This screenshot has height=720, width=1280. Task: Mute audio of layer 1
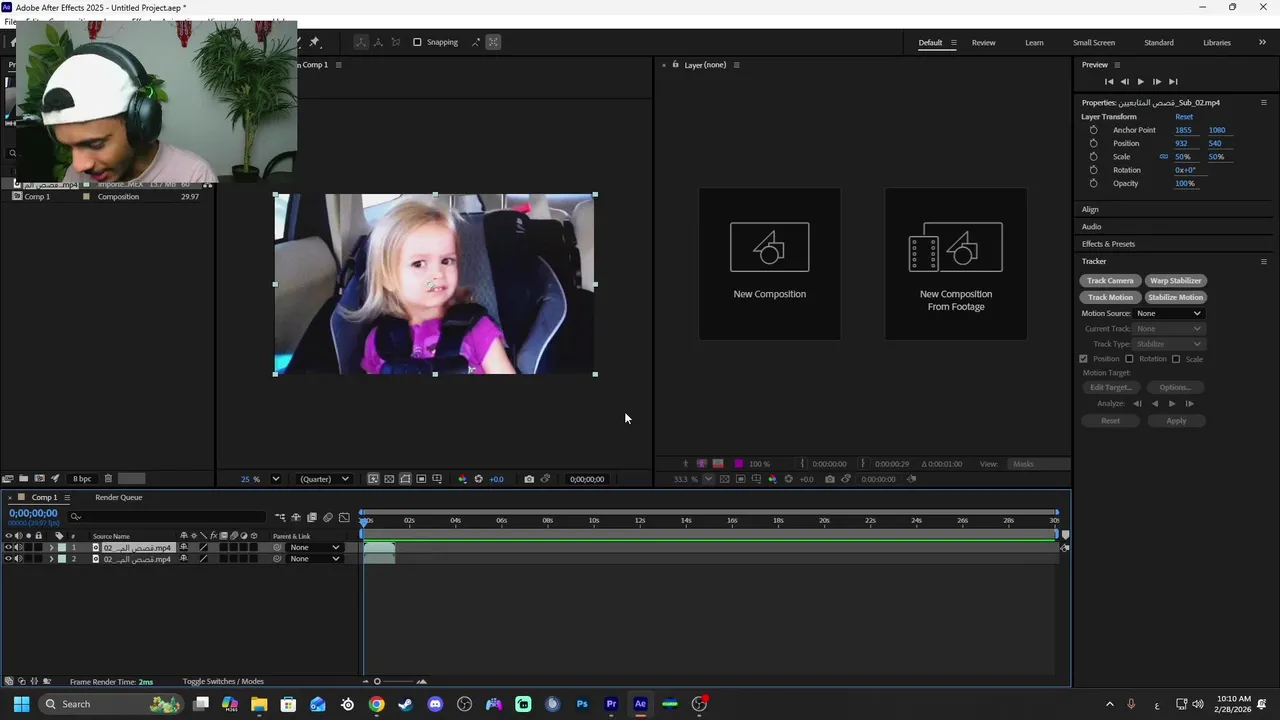(18, 548)
